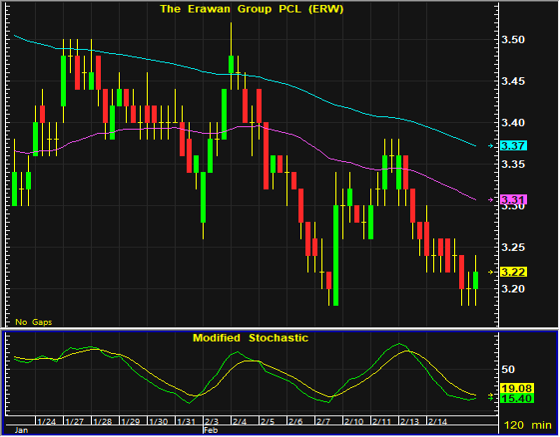This screenshot has width=560, height=437.
Task: Click the magenta 3.31 moving average label
Action: pyautogui.click(x=513, y=200)
